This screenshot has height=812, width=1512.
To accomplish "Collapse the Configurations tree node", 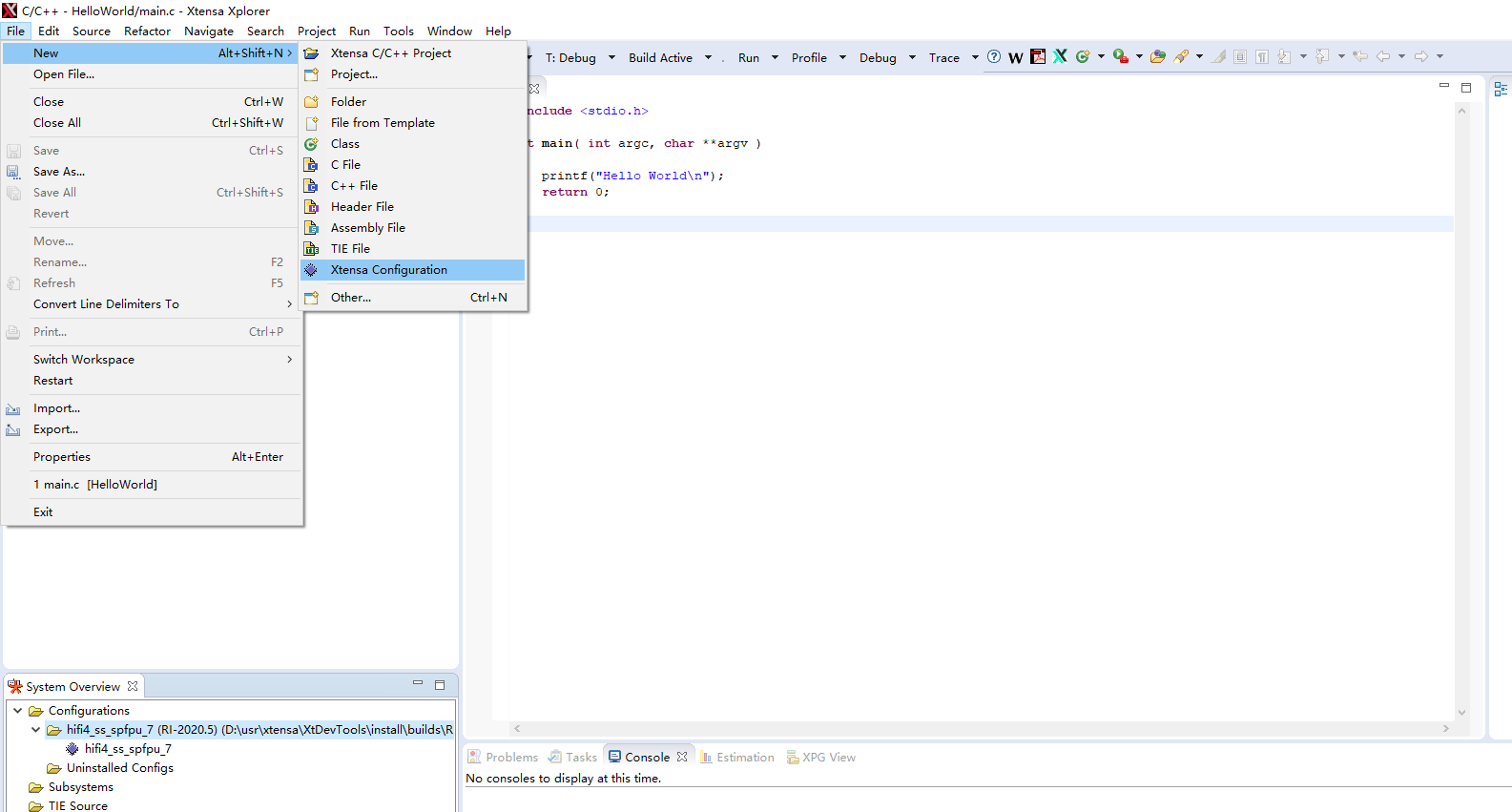I will point(17,711).
